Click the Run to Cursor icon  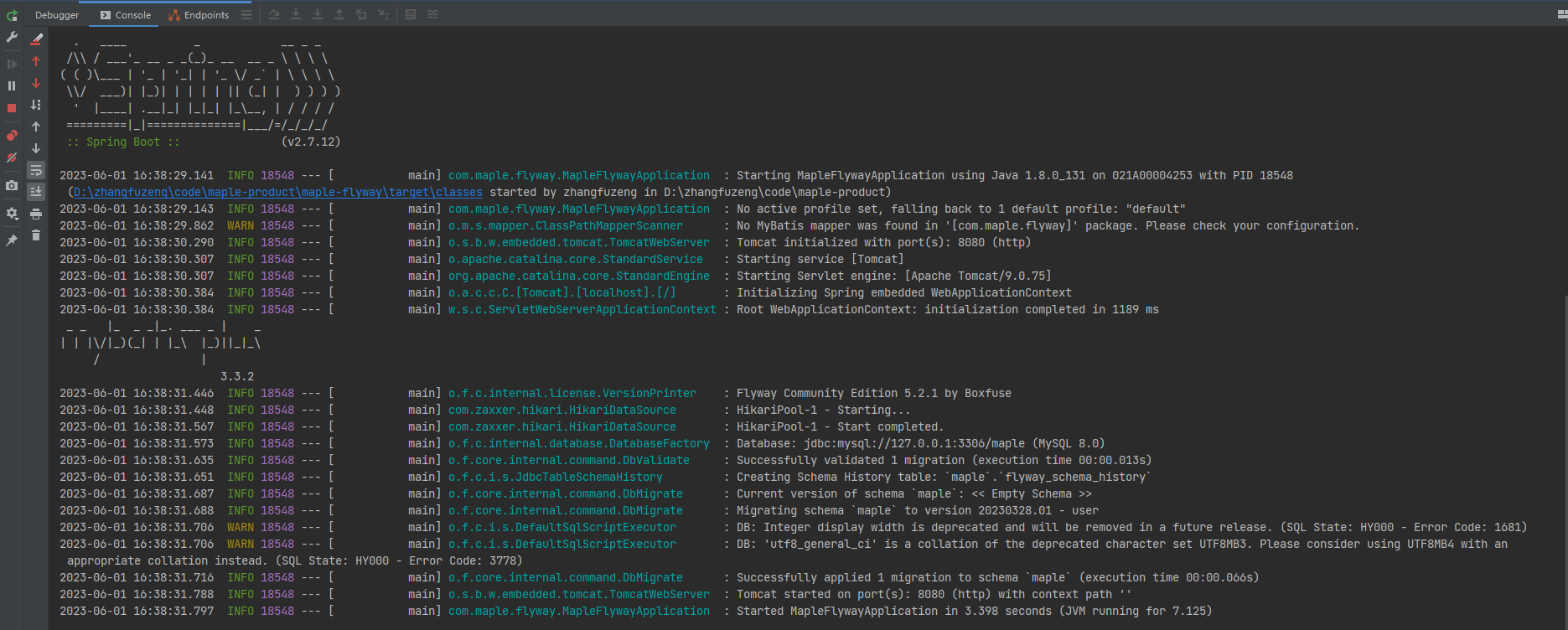[x=383, y=14]
